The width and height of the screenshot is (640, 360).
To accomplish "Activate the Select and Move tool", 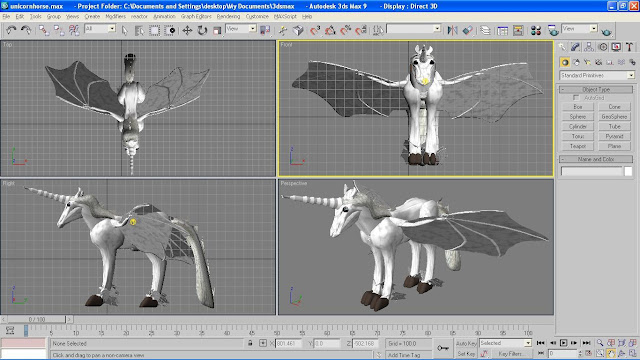I will pos(187,30).
